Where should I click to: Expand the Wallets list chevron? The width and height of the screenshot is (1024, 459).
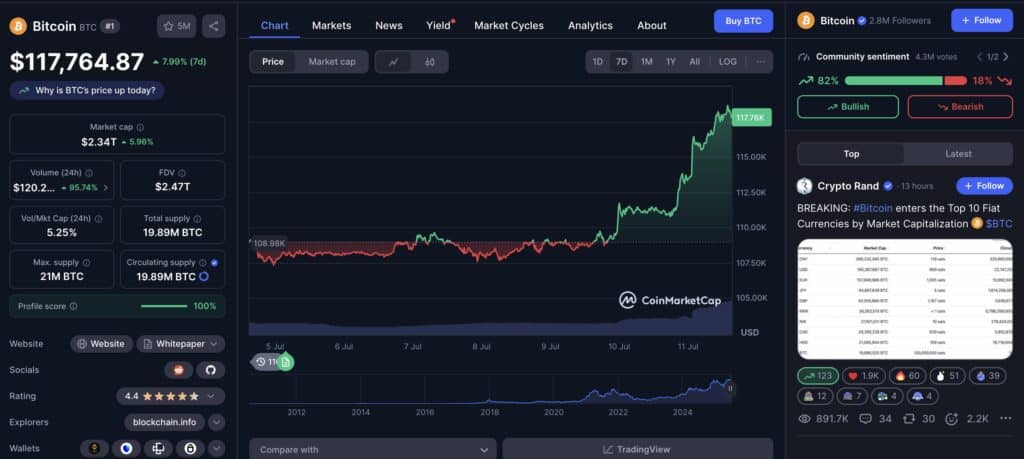pos(216,449)
